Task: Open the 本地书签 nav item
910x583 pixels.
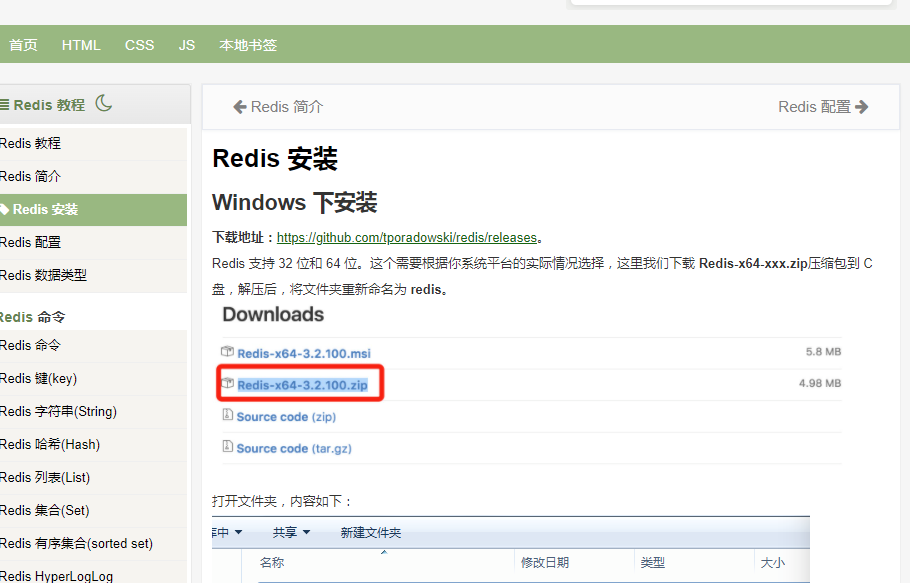Action: 248,45
